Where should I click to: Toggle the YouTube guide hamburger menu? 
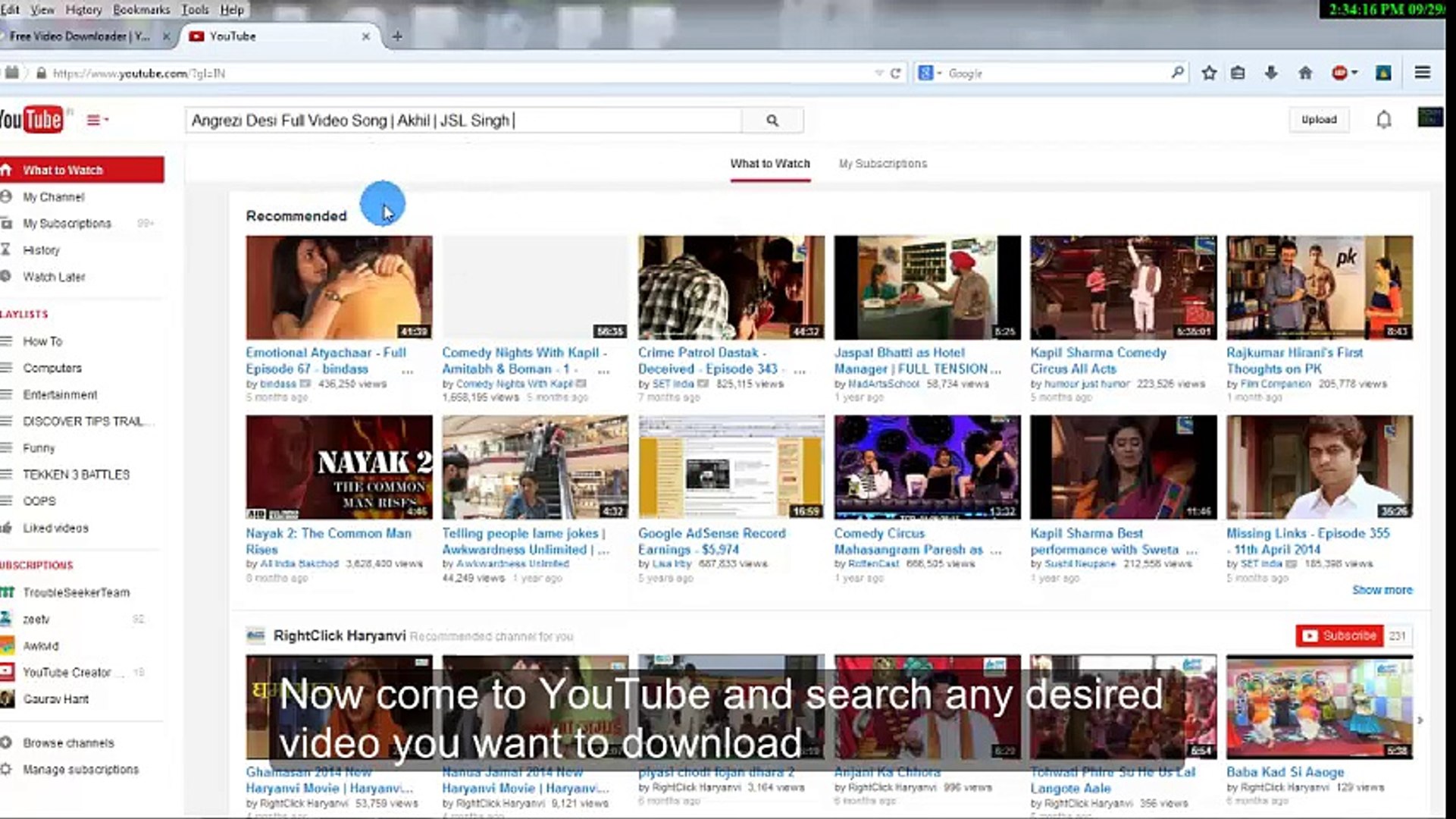click(92, 119)
